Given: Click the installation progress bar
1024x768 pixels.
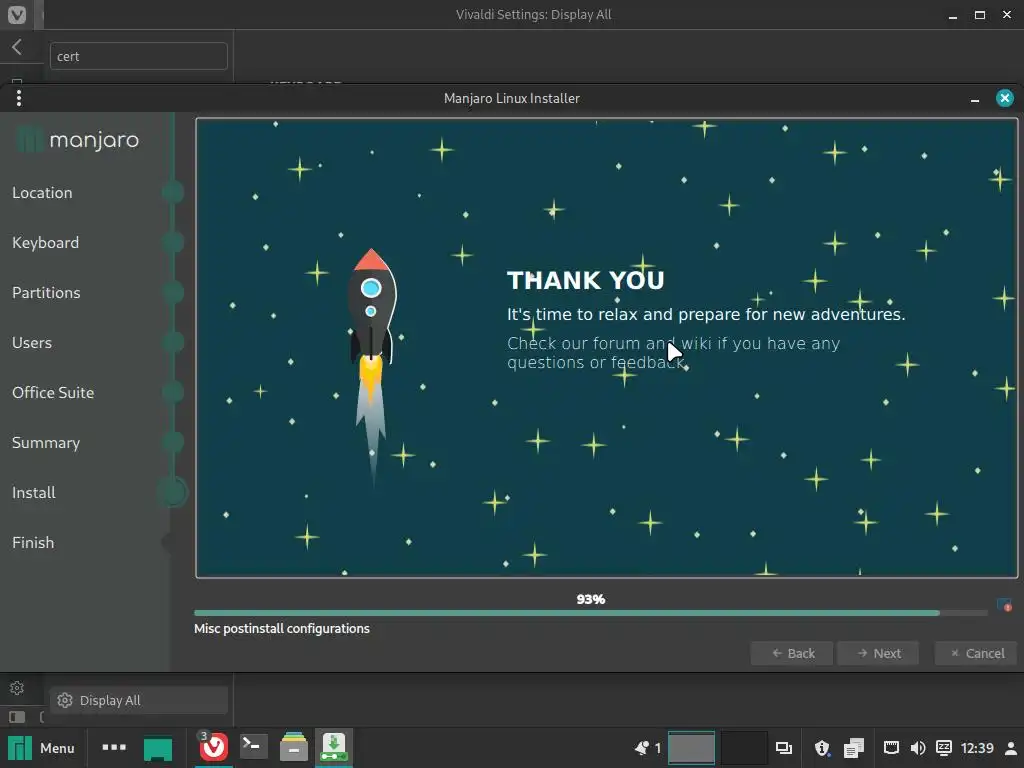Looking at the screenshot, I should click(590, 613).
